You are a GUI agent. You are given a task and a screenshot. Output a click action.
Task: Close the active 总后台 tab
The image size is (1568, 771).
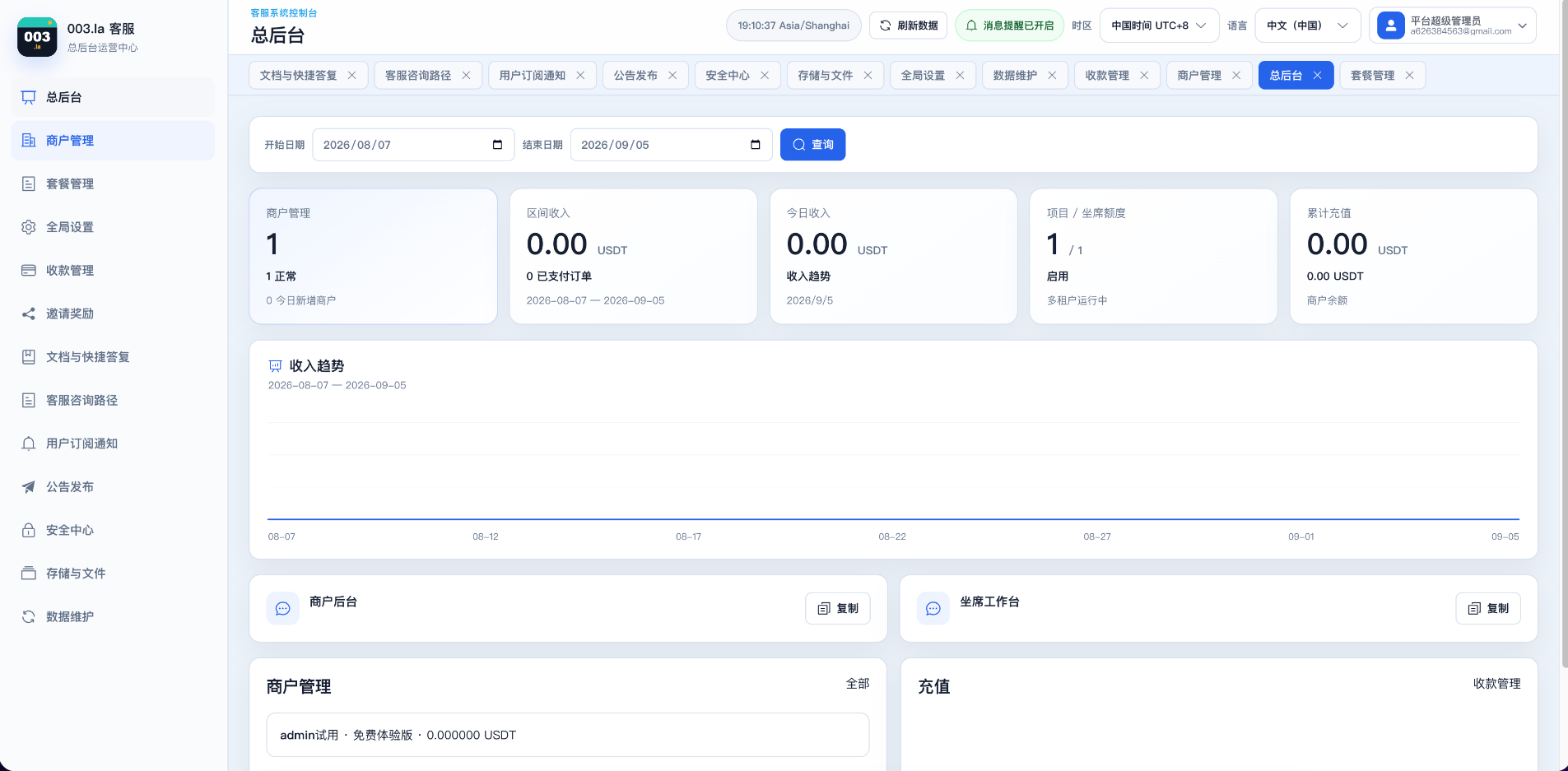click(1317, 76)
